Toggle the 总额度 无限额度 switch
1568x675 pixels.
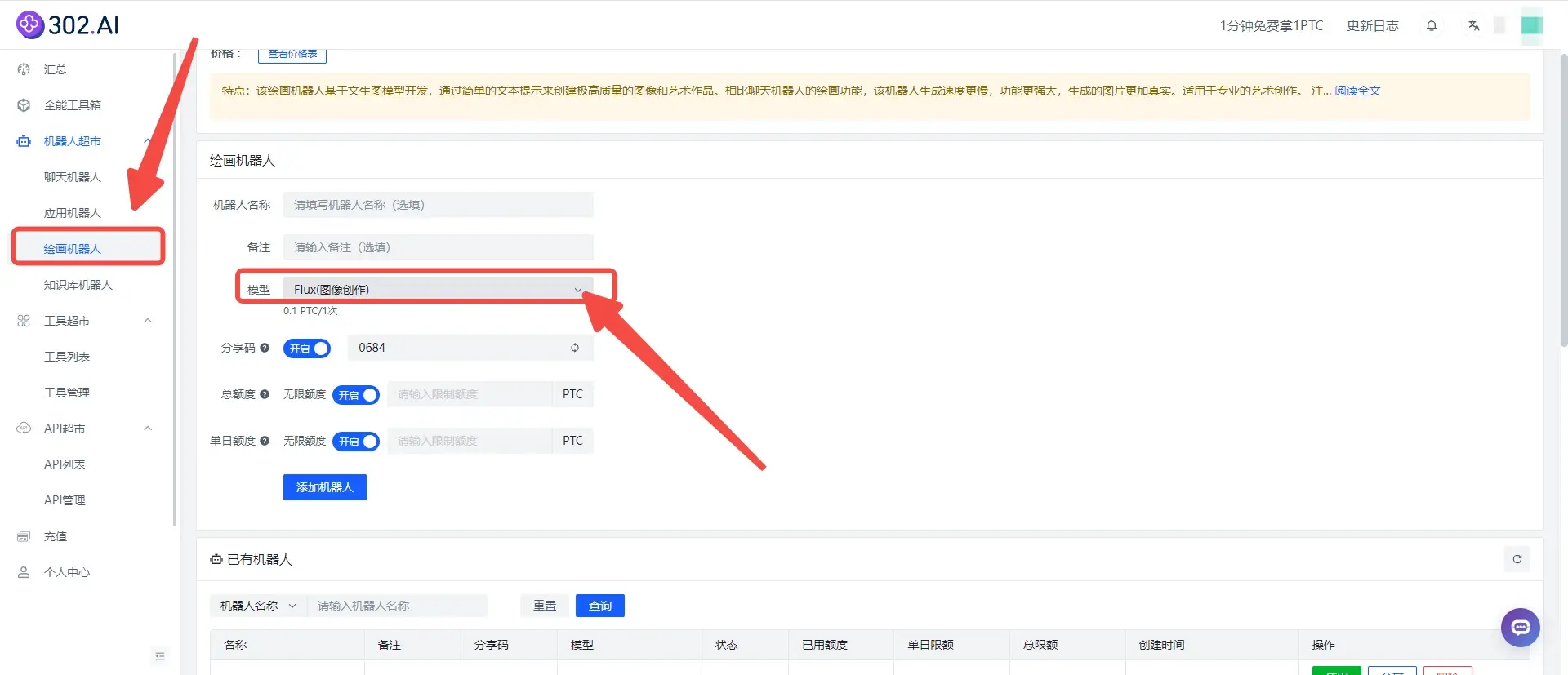[356, 395]
